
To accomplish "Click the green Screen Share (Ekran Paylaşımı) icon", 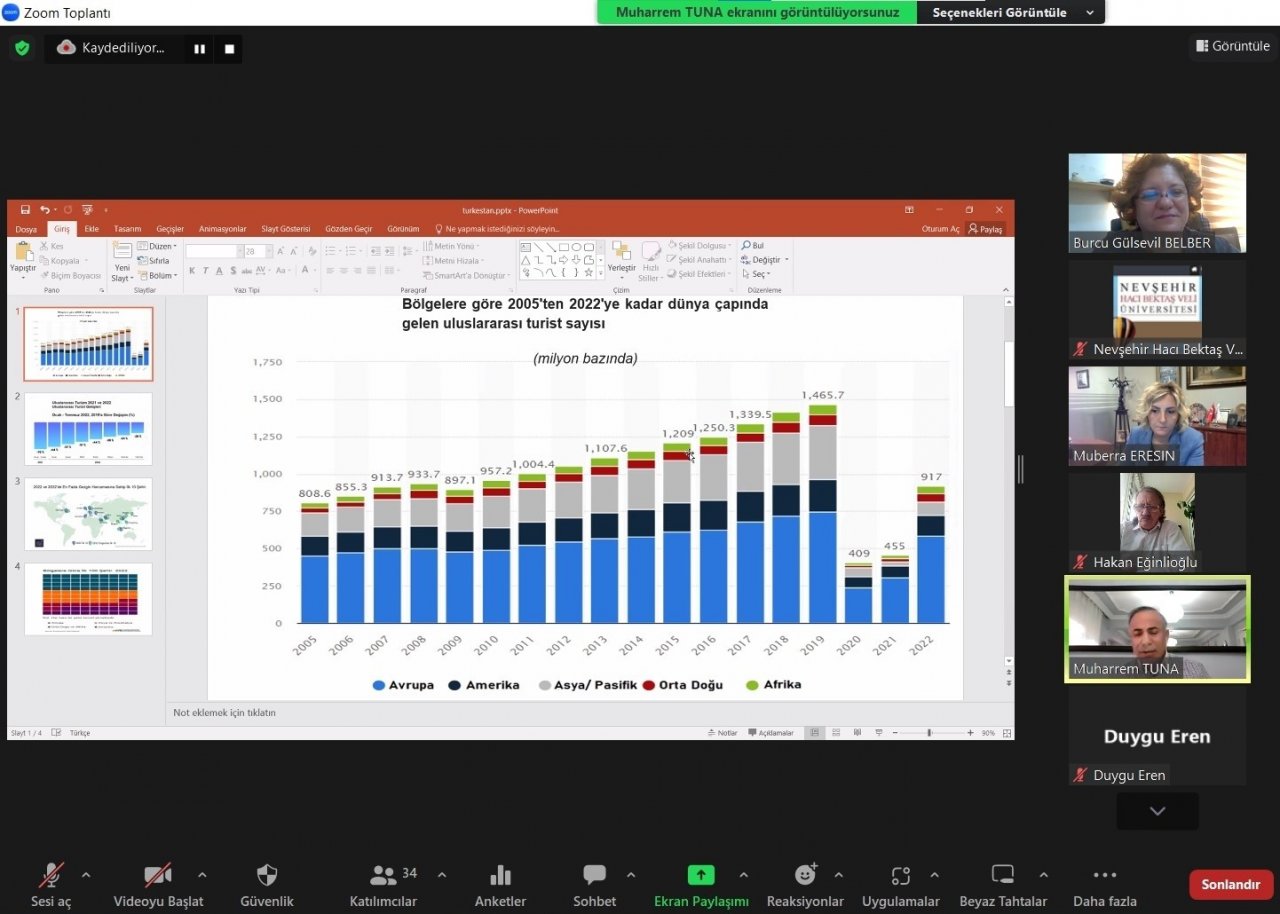I will point(700,877).
